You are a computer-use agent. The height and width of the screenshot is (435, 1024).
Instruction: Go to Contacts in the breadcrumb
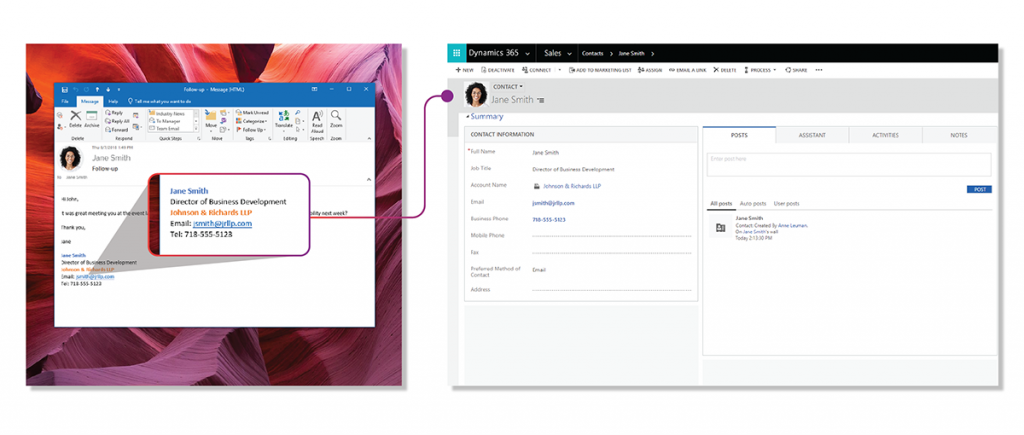(x=592, y=54)
